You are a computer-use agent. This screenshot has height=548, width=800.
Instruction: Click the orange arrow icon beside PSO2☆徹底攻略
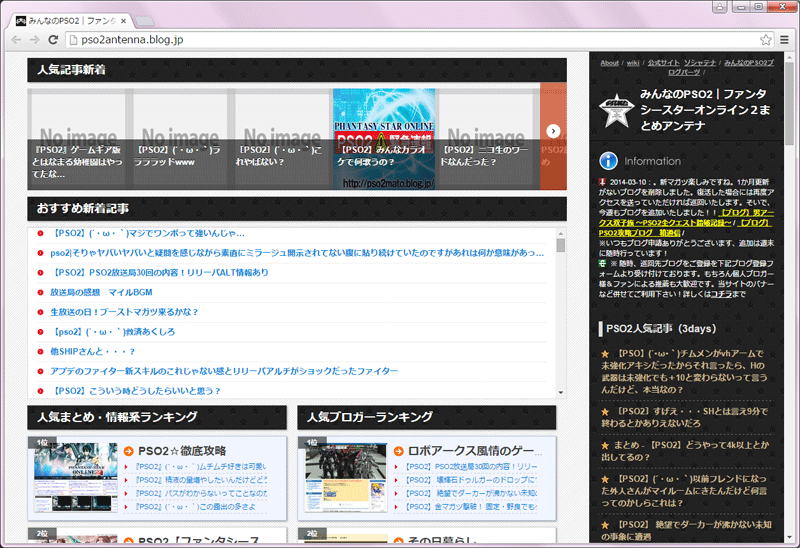pyautogui.click(x=129, y=451)
